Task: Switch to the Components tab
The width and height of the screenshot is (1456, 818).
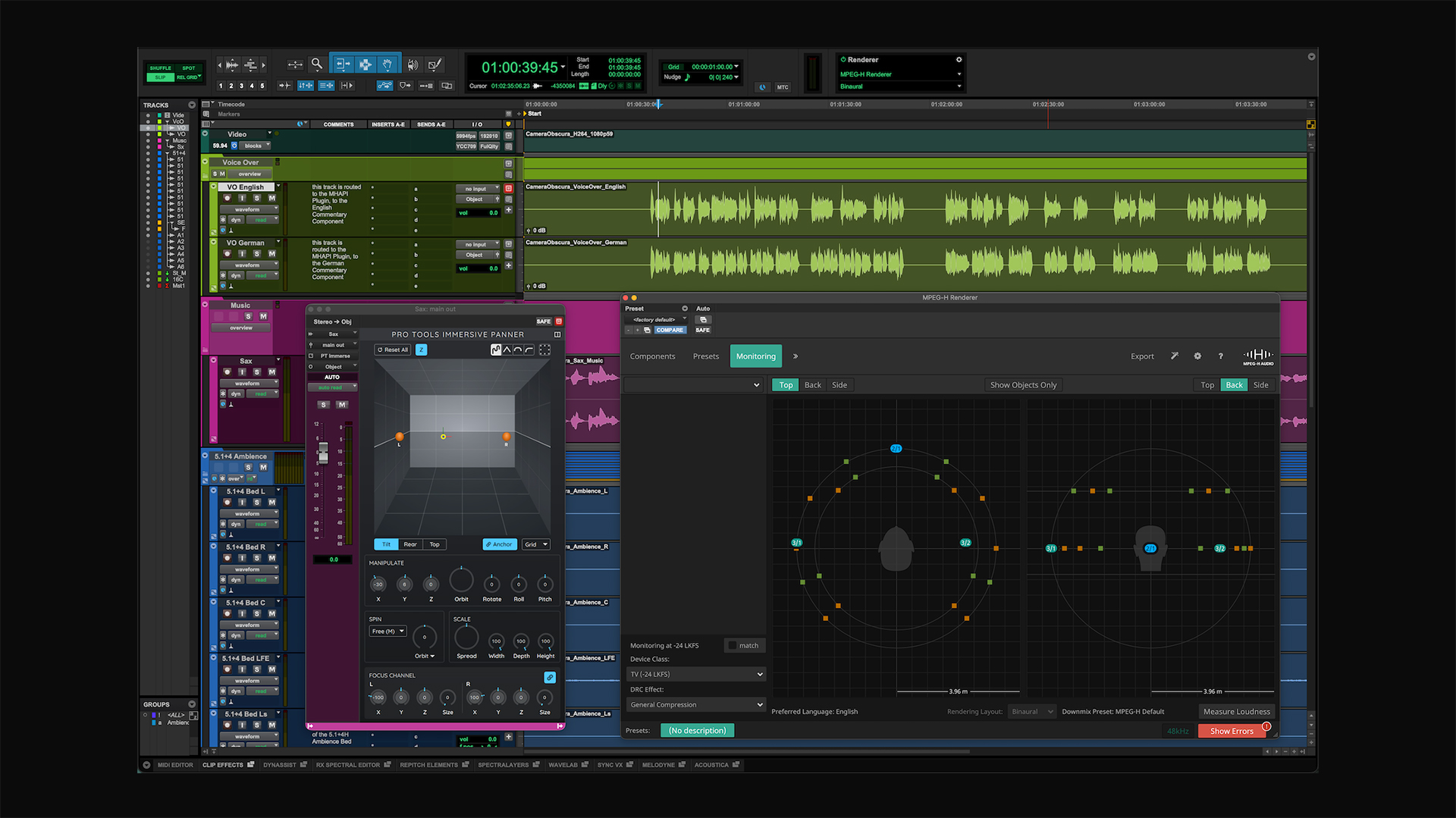Action: [x=652, y=356]
